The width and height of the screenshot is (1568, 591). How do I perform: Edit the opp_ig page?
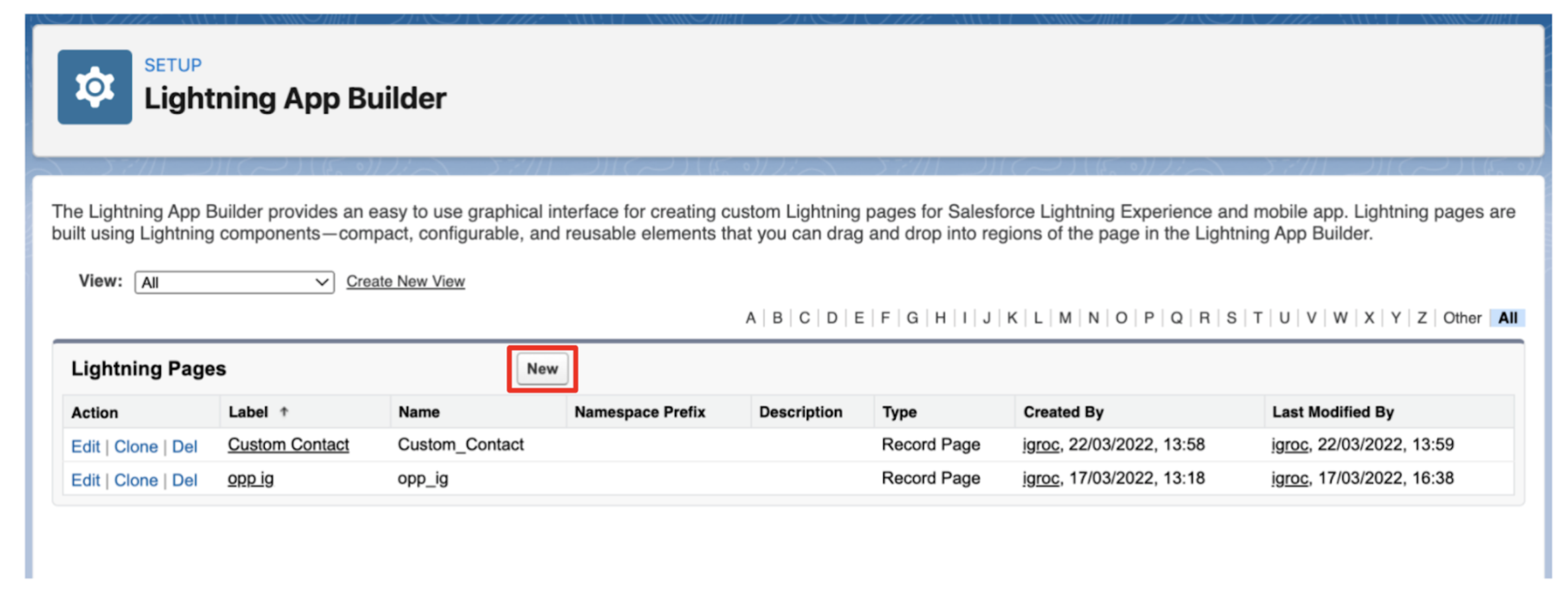85,480
